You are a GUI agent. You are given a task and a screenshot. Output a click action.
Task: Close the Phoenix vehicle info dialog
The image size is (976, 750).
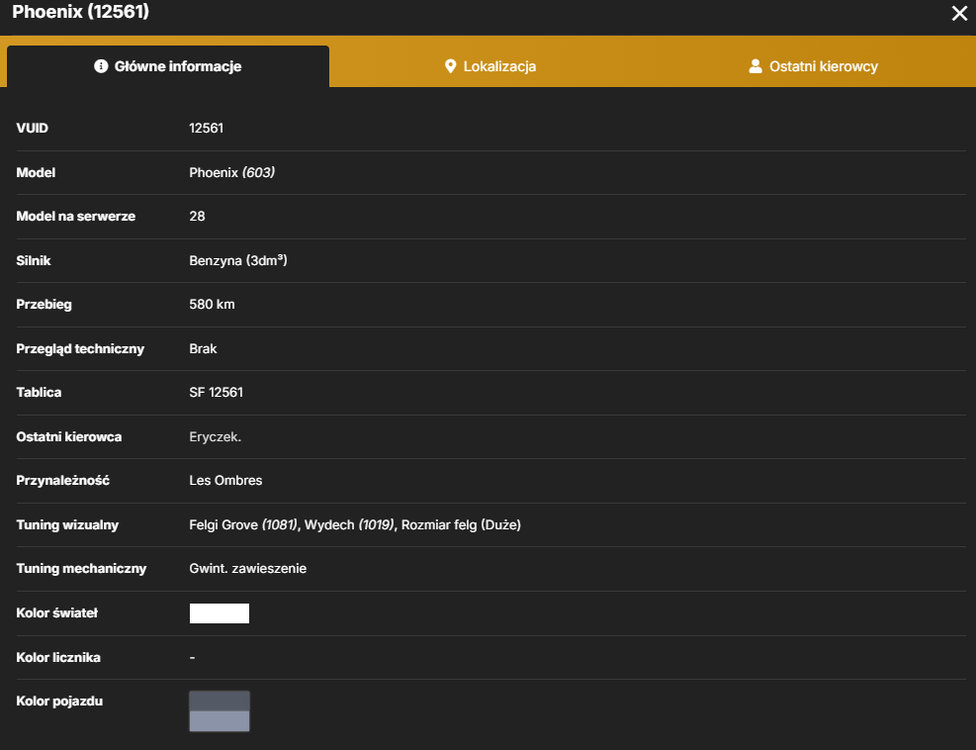(x=959, y=13)
